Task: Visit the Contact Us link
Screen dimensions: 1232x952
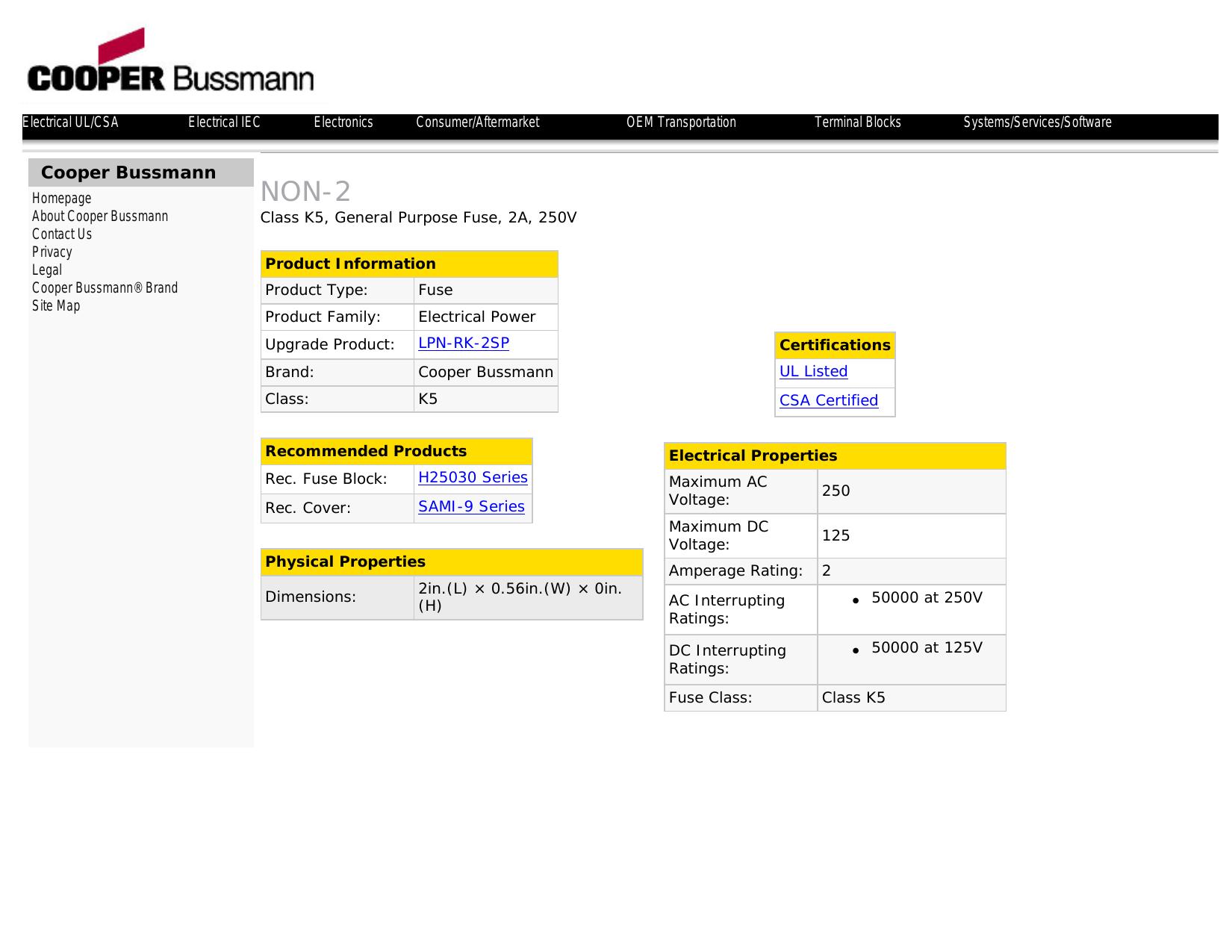Action: pyautogui.click(x=62, y=234)
